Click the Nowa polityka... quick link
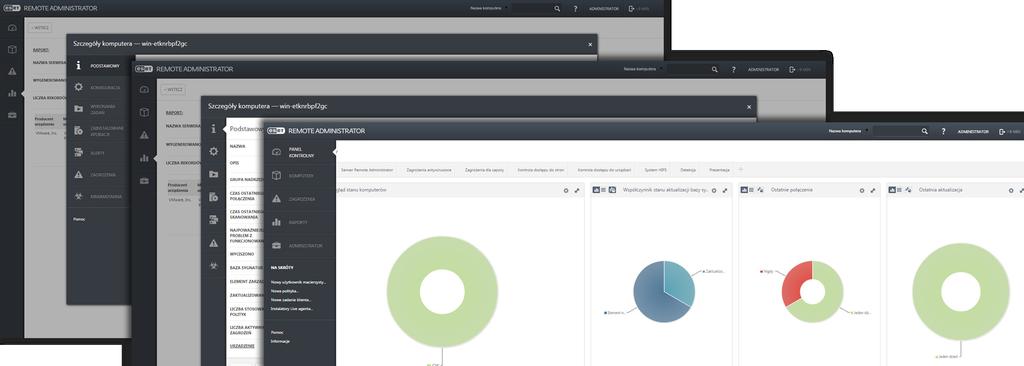Image resolution: width=1024 pixels, height=366 pixels. pyautogui.click(x=285, y=291)
